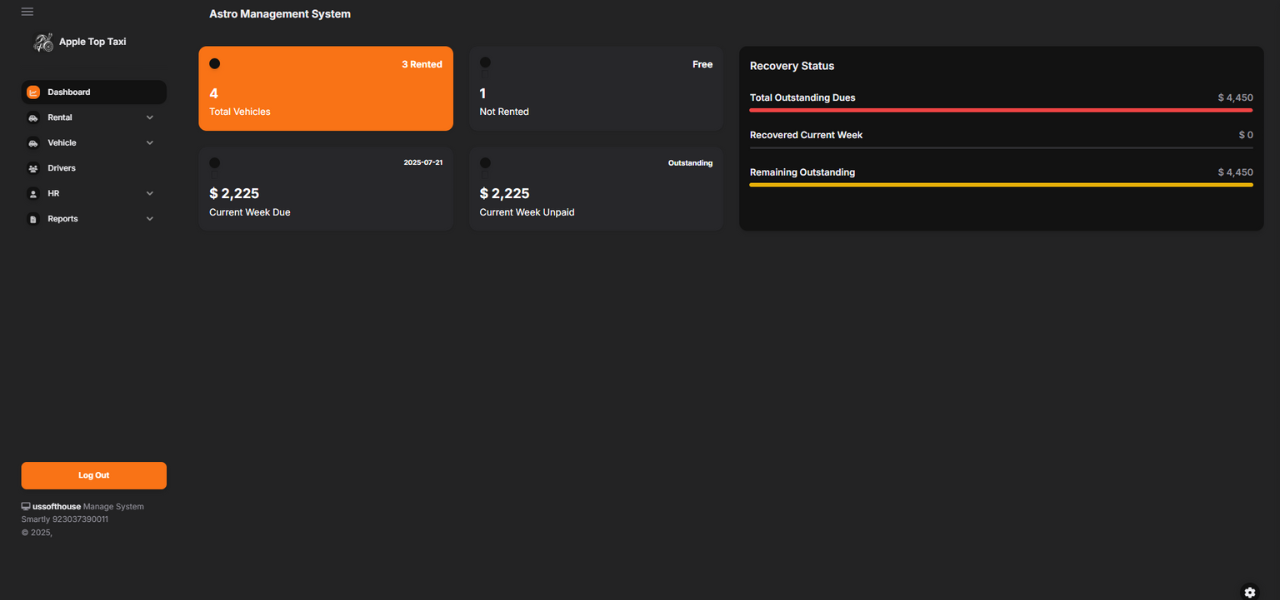Open the Current Week Unpaid card
Screen dimensions: 1280x600
596,188
